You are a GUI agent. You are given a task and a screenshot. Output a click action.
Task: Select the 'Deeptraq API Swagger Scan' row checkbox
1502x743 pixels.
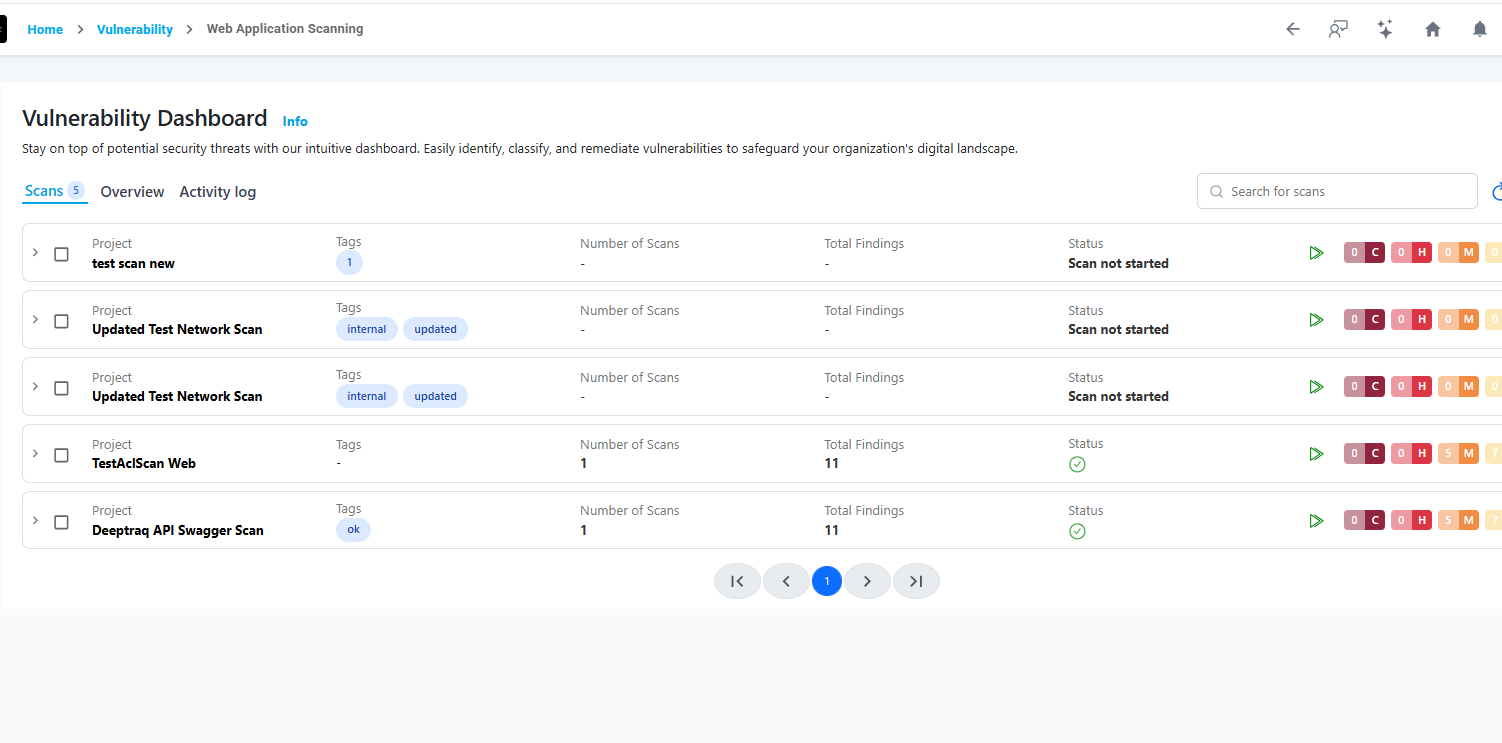(61, 522)
